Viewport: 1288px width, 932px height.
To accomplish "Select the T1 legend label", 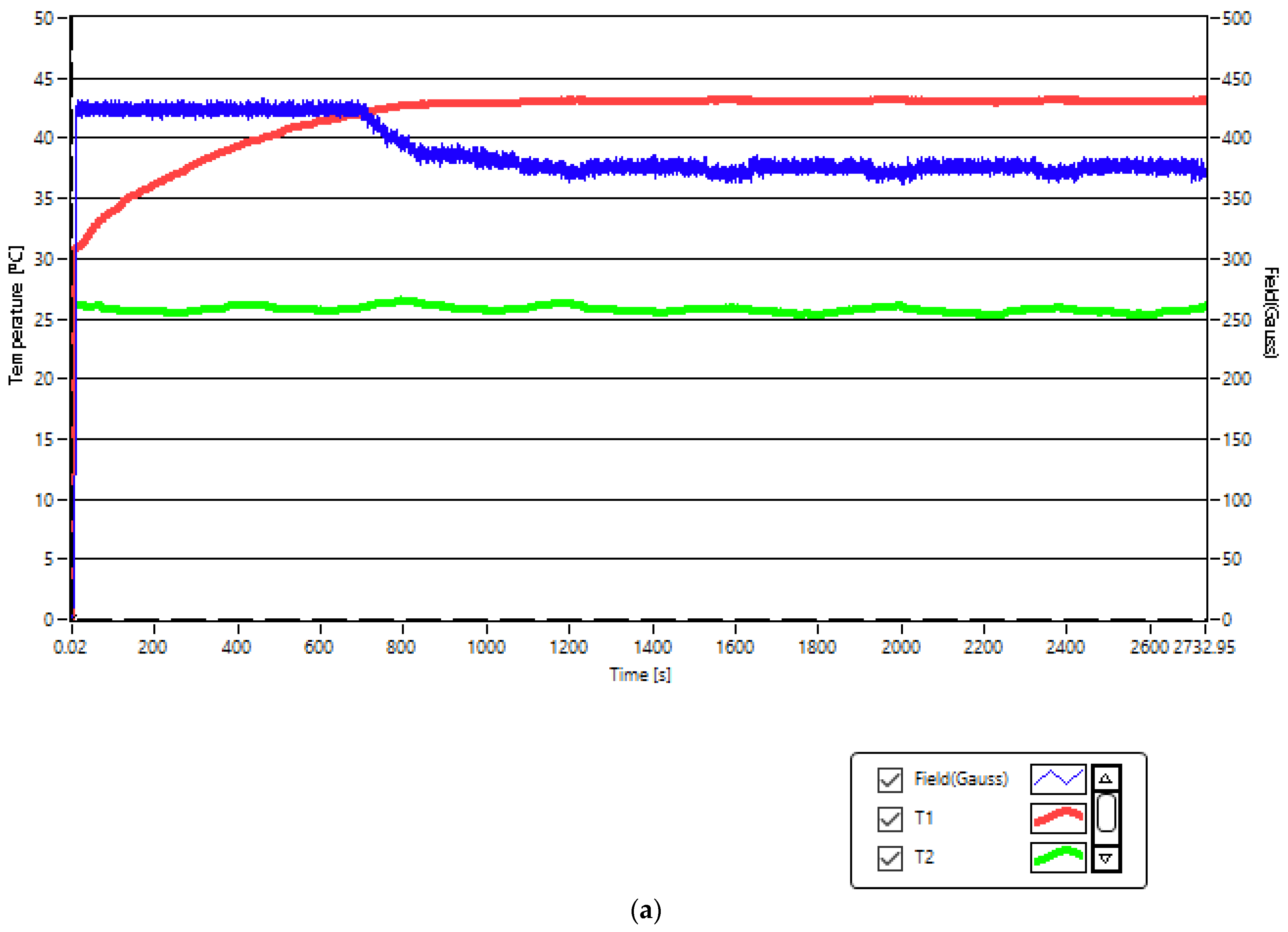I will pos(924,818).
